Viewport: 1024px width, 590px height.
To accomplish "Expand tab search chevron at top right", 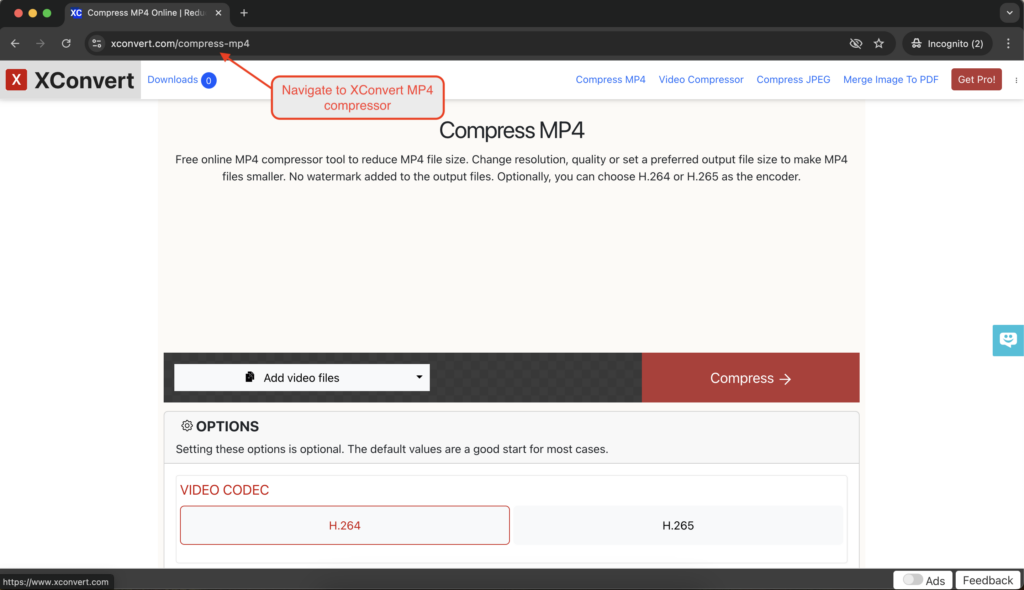I will [1009, 12].
